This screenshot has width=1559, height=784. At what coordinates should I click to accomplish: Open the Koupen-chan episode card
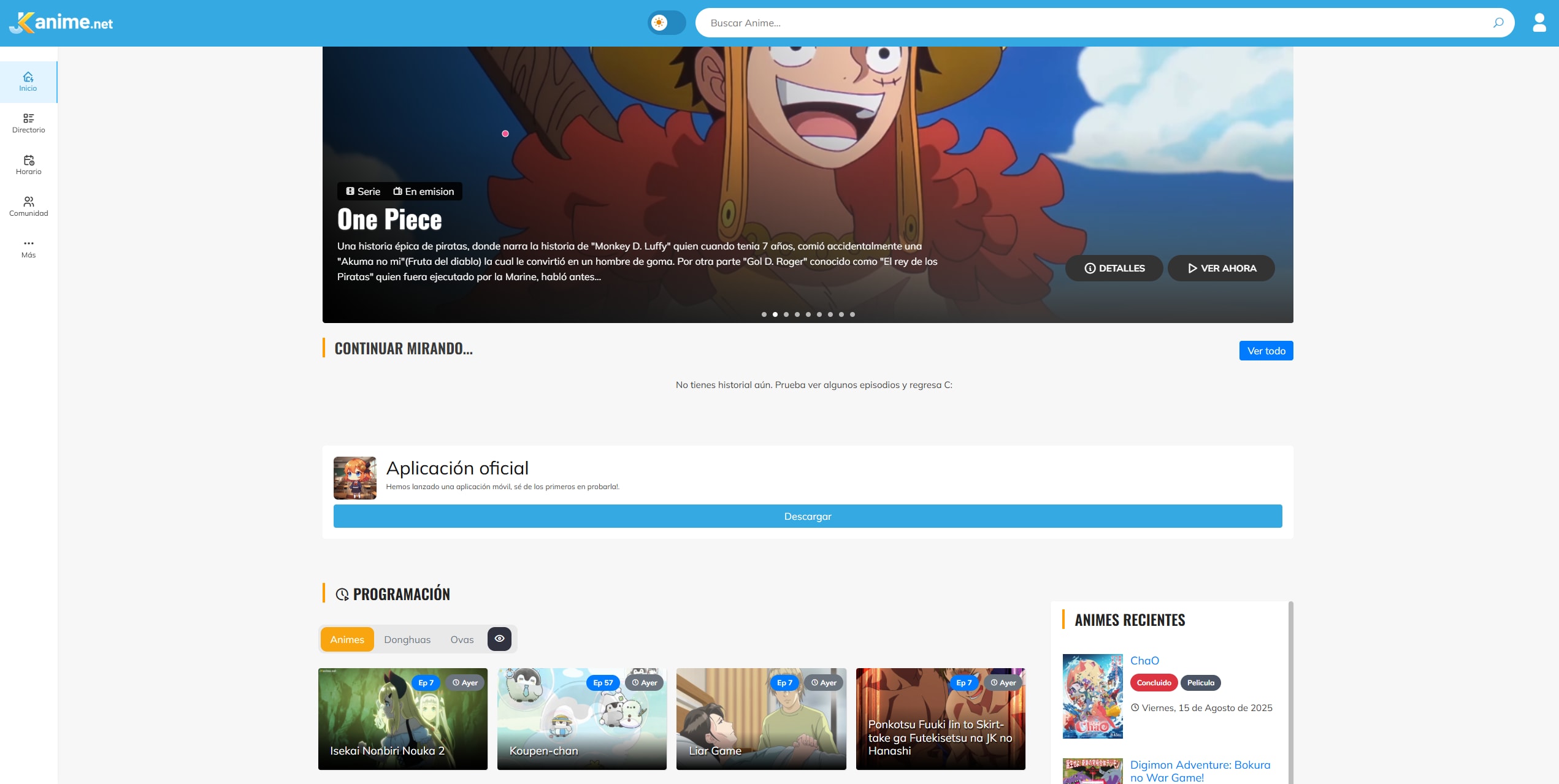click(581, 719)
